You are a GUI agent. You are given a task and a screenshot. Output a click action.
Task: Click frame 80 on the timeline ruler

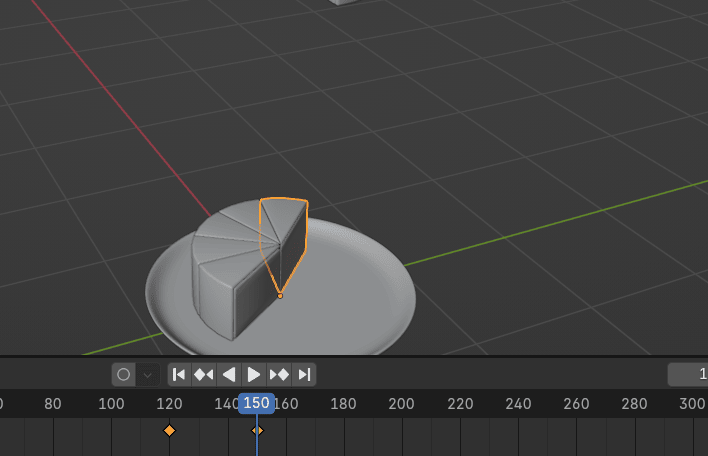(53, 404)
